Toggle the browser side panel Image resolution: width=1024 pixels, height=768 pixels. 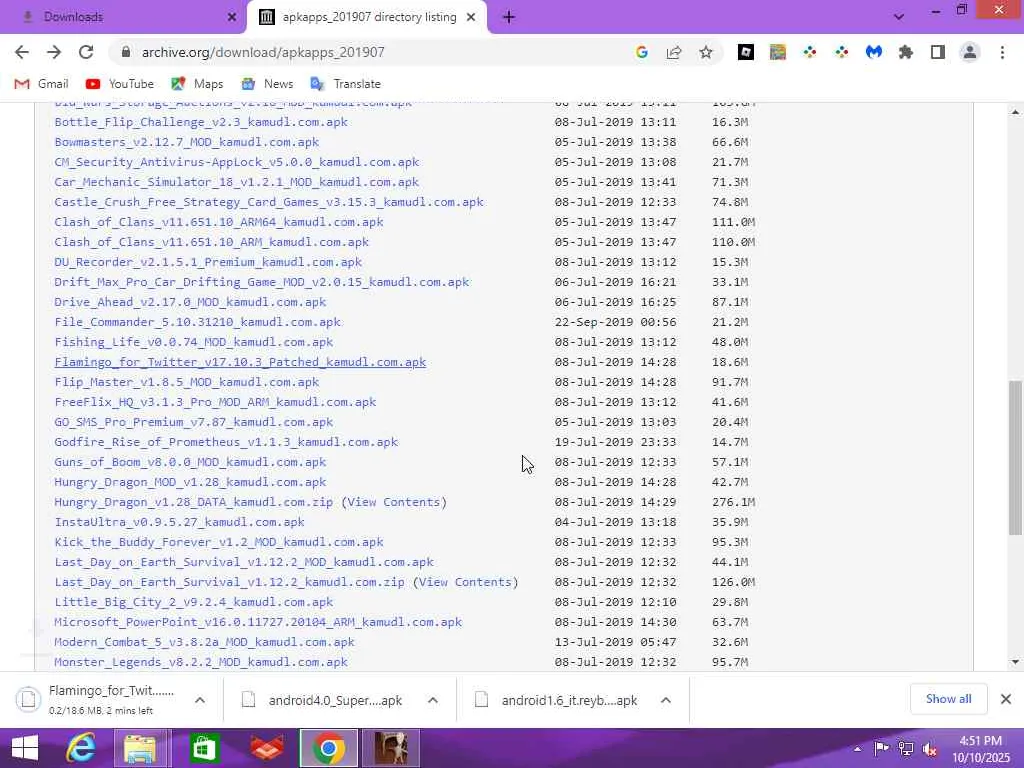938,52
